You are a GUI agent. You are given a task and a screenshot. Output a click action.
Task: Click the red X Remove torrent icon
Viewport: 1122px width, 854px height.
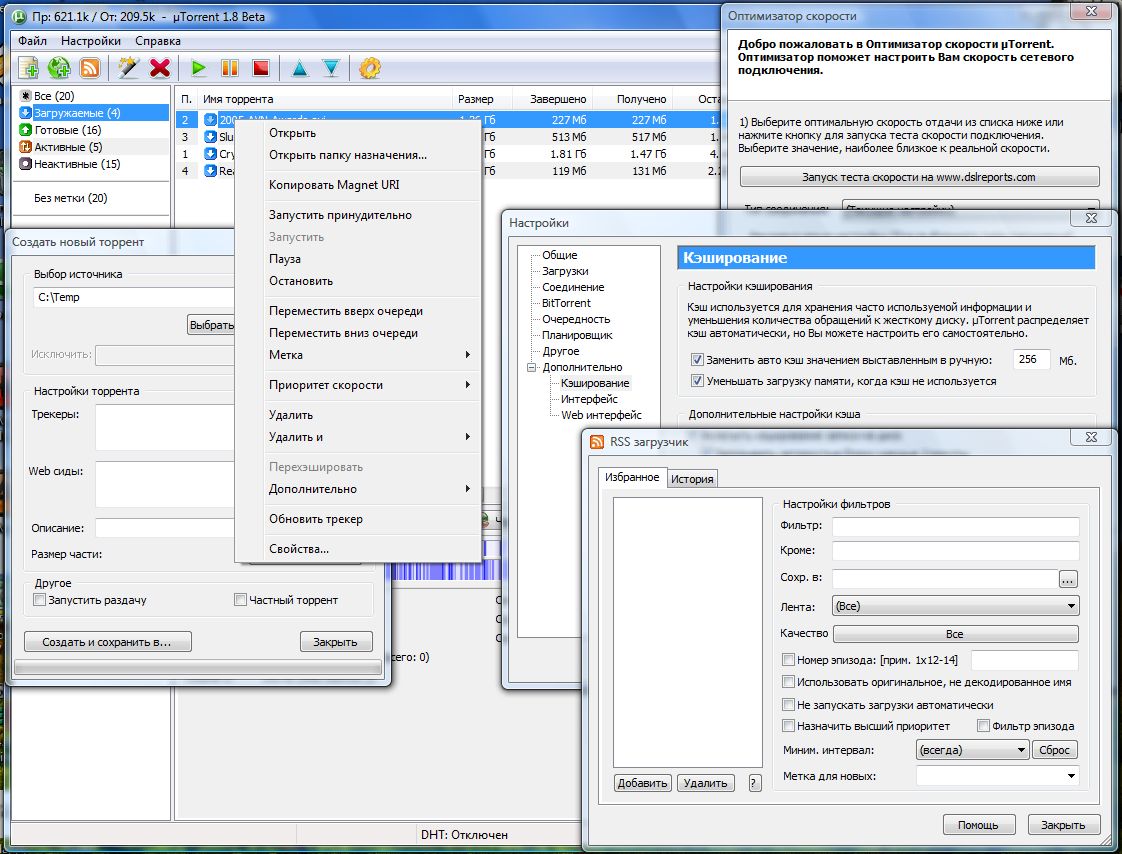[160, 68]
